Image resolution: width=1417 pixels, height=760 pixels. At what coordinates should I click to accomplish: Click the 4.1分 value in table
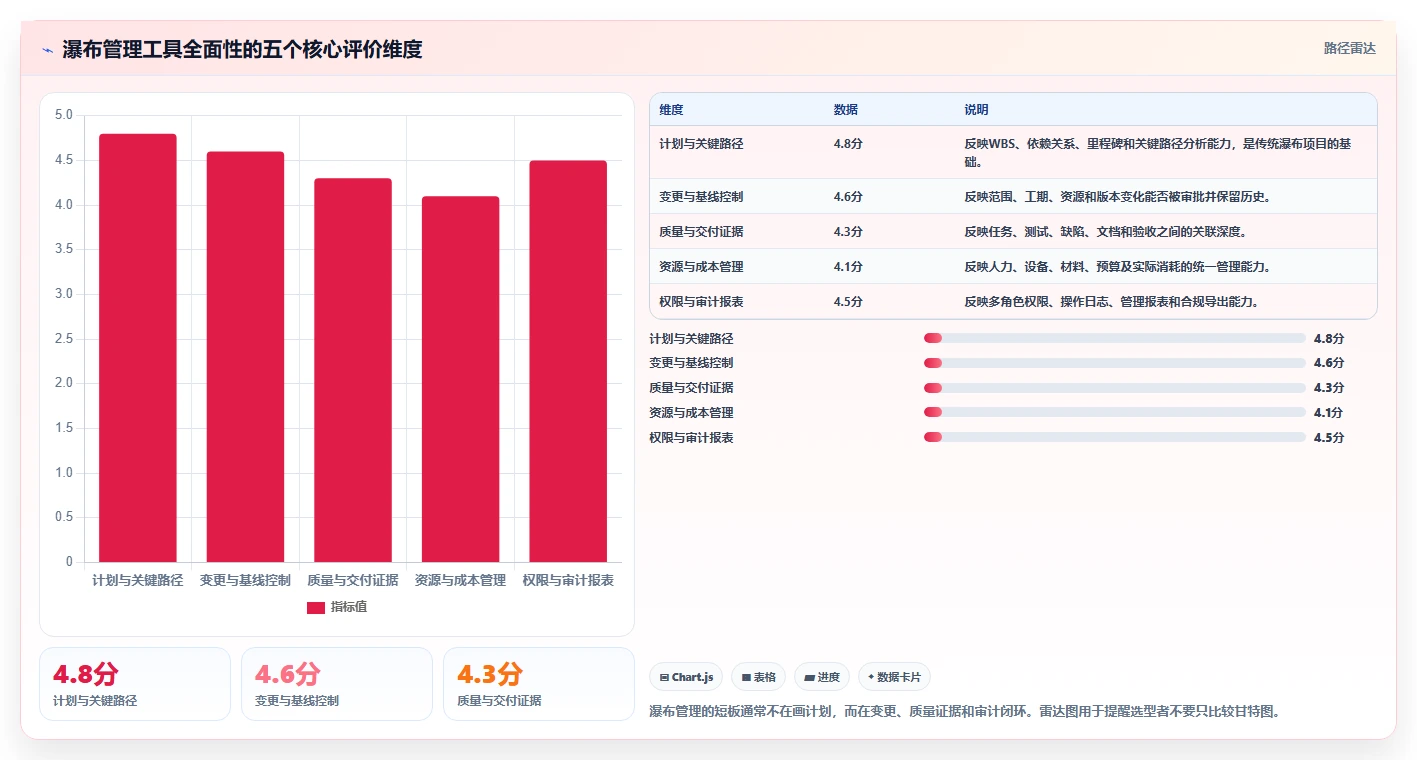coord(848,267)
